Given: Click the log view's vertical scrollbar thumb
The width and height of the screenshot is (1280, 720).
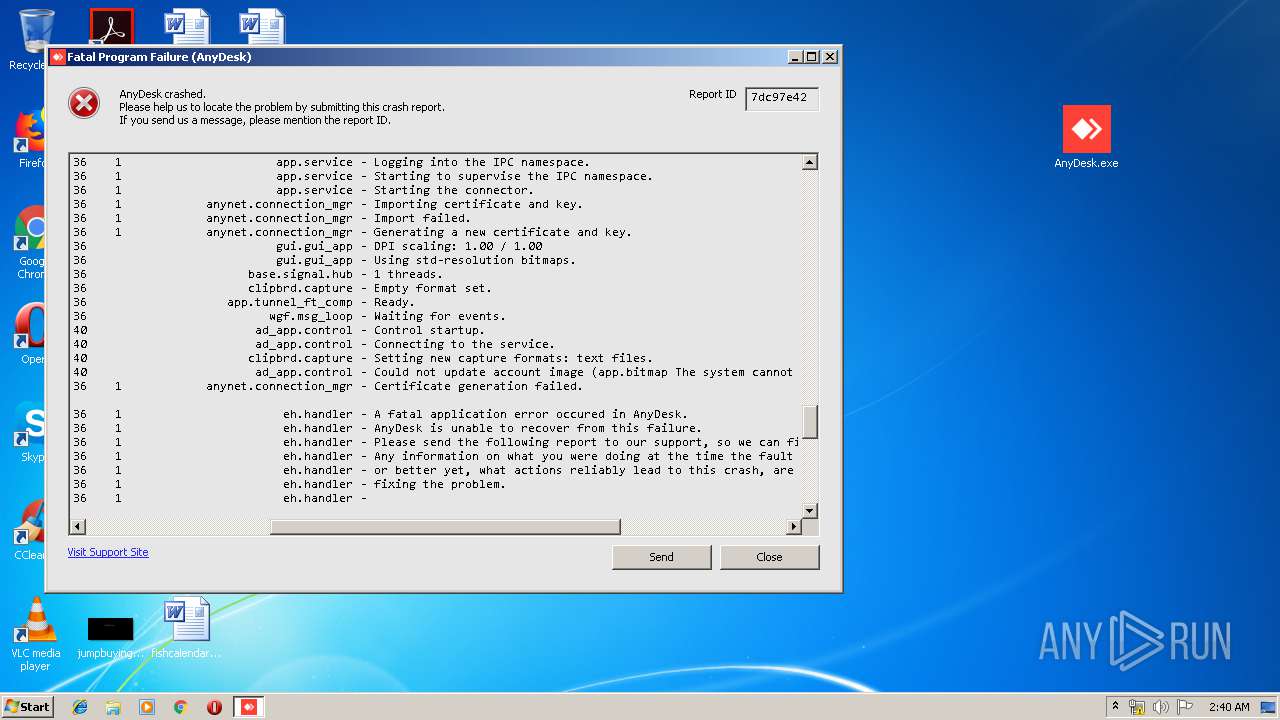Looking at the screenshot, I should 810,421.
